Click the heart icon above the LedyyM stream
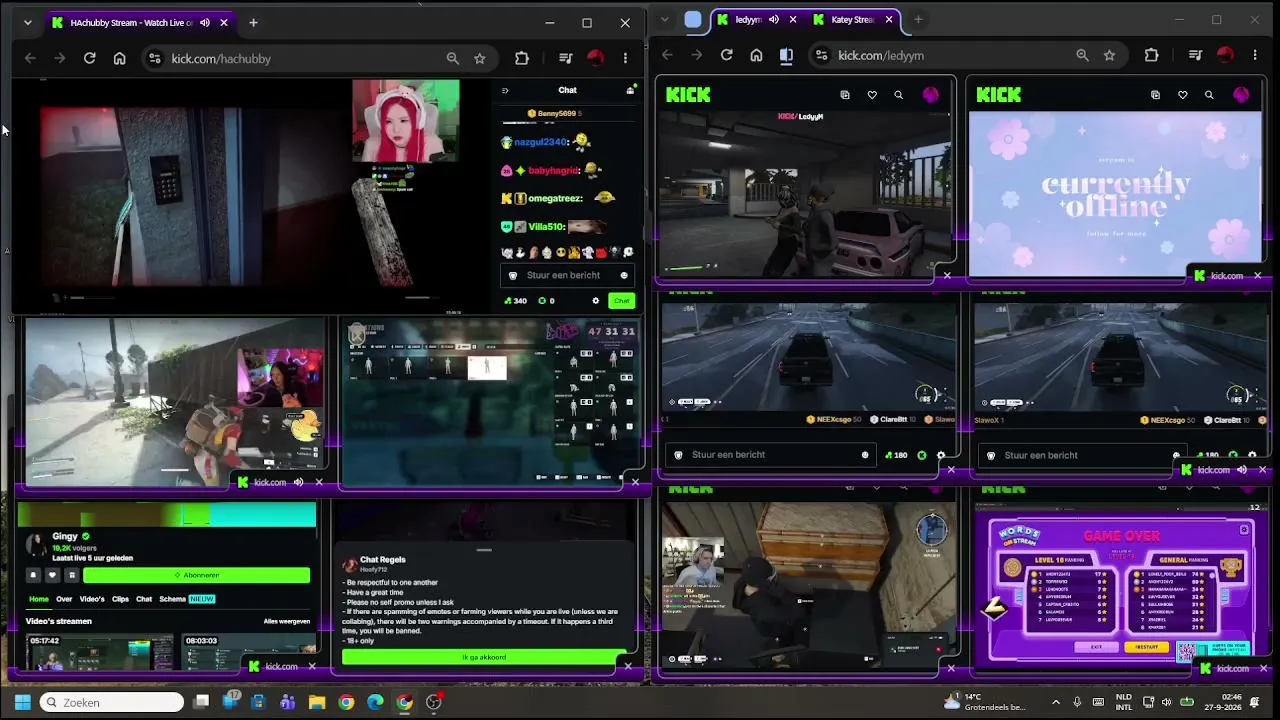 click(872, 95)
